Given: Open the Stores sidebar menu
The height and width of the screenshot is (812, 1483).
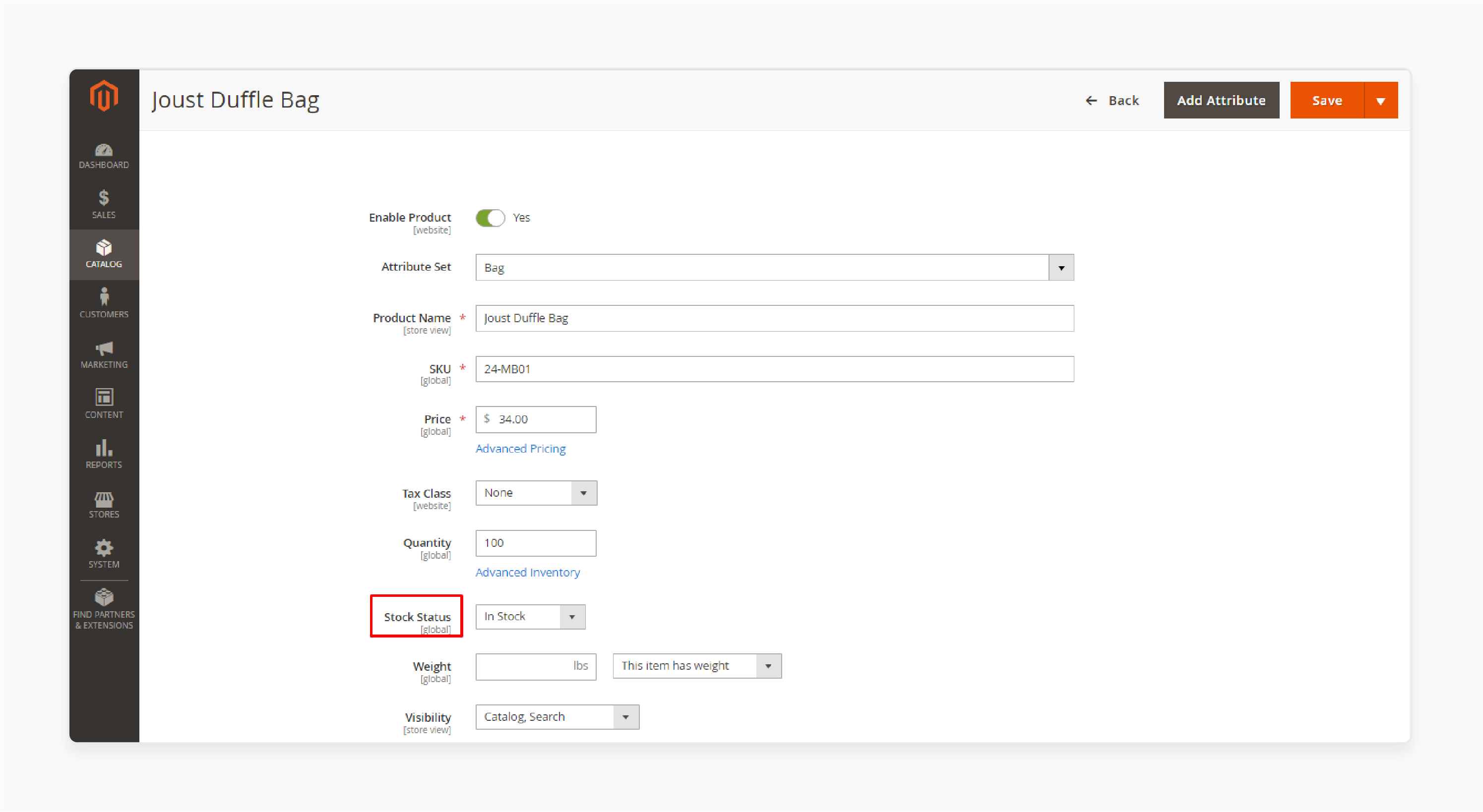Looking at the screenshot, I should (104, 504).
